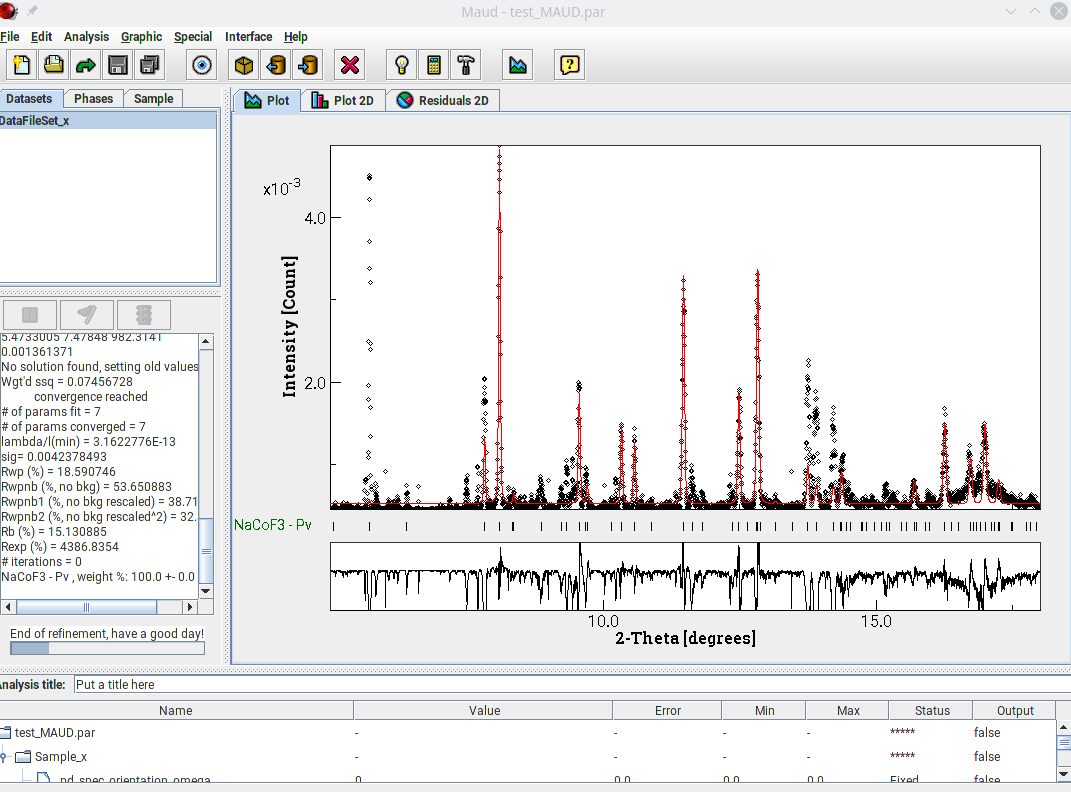1071x792 pixels.
Task: Switch to the Phases tab
Action: coord(93,98)
